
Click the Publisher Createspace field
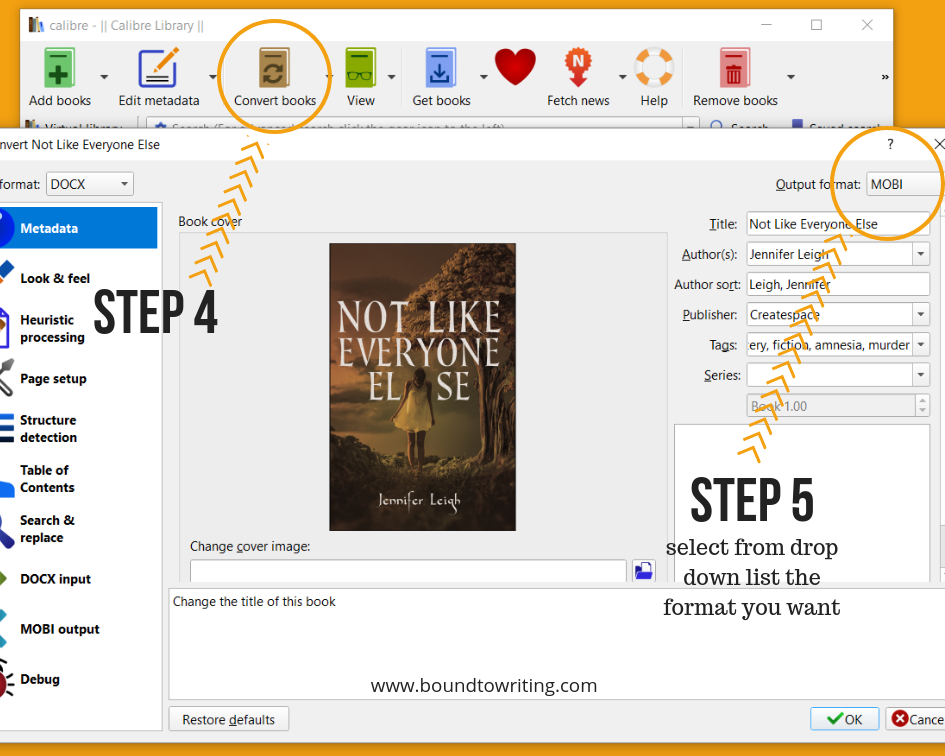coord(829,314)
